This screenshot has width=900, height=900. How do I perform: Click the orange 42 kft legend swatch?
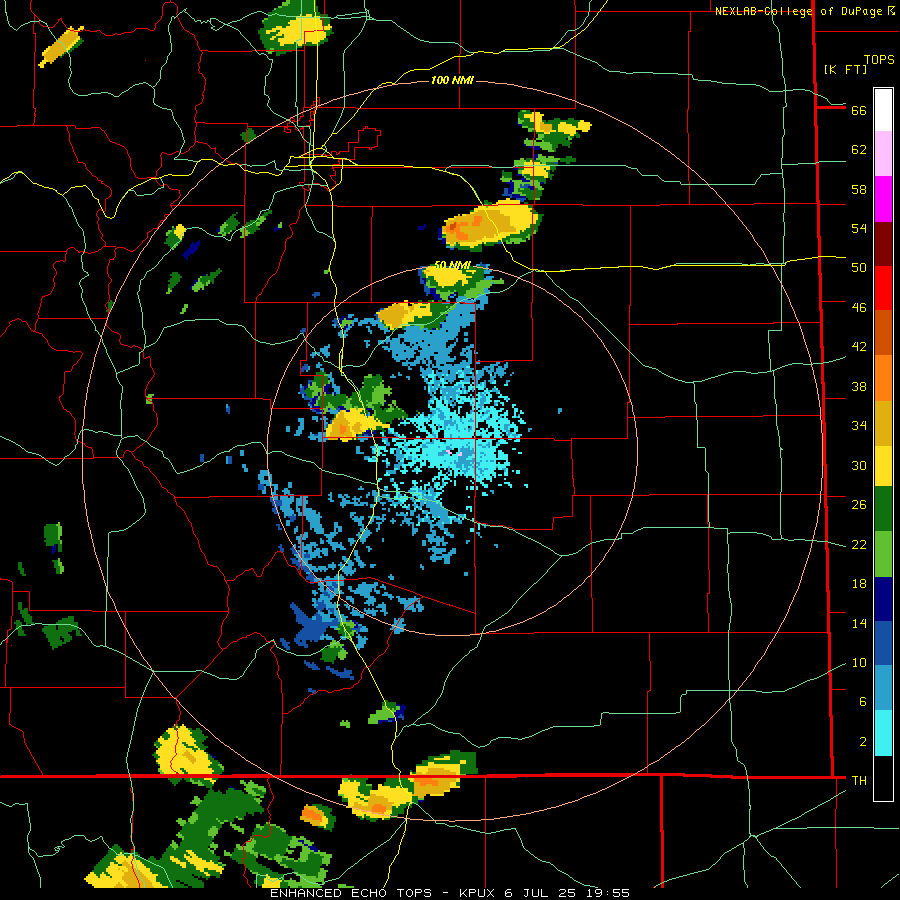pyautogui.click(x=883, y=378)
